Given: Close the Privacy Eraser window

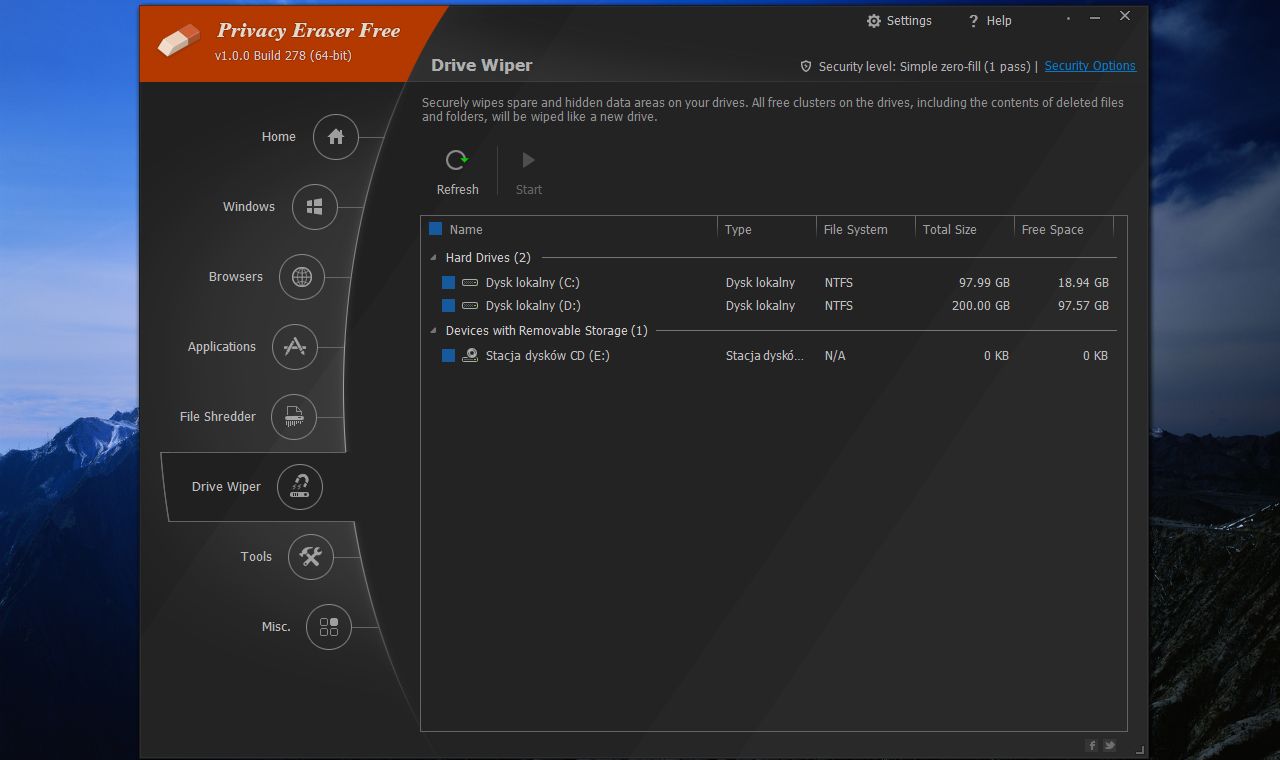Looking at the screenshot, I should click(1125, 16).
